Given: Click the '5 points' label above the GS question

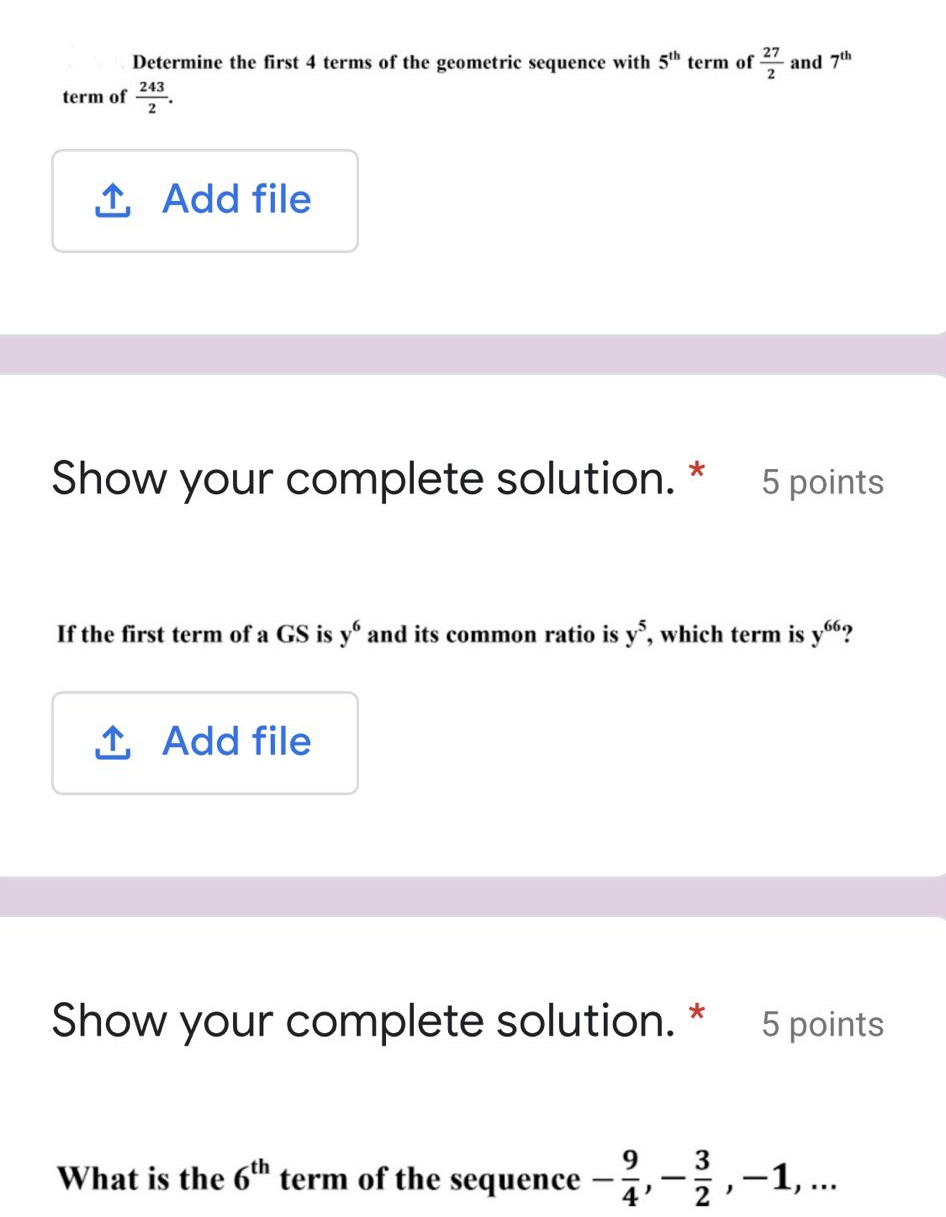Looking at the screenshot, I should point(822,482).
